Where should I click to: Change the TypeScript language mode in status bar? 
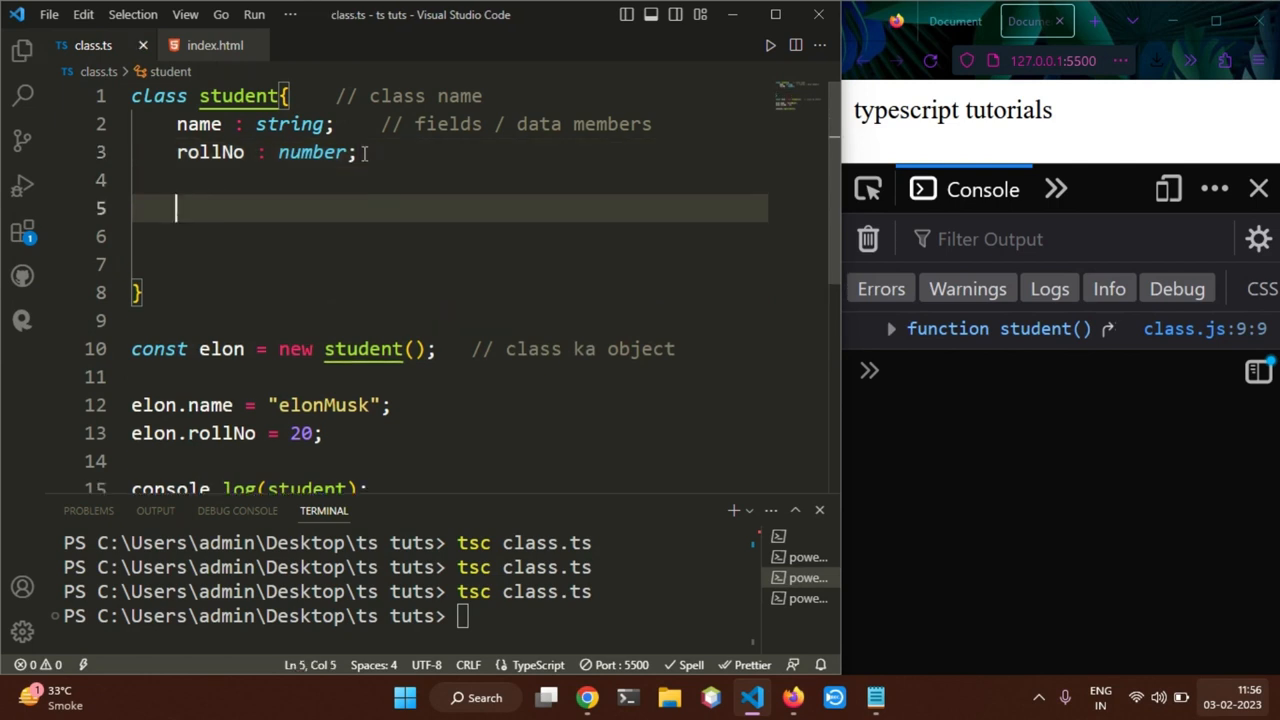point(538,665)
